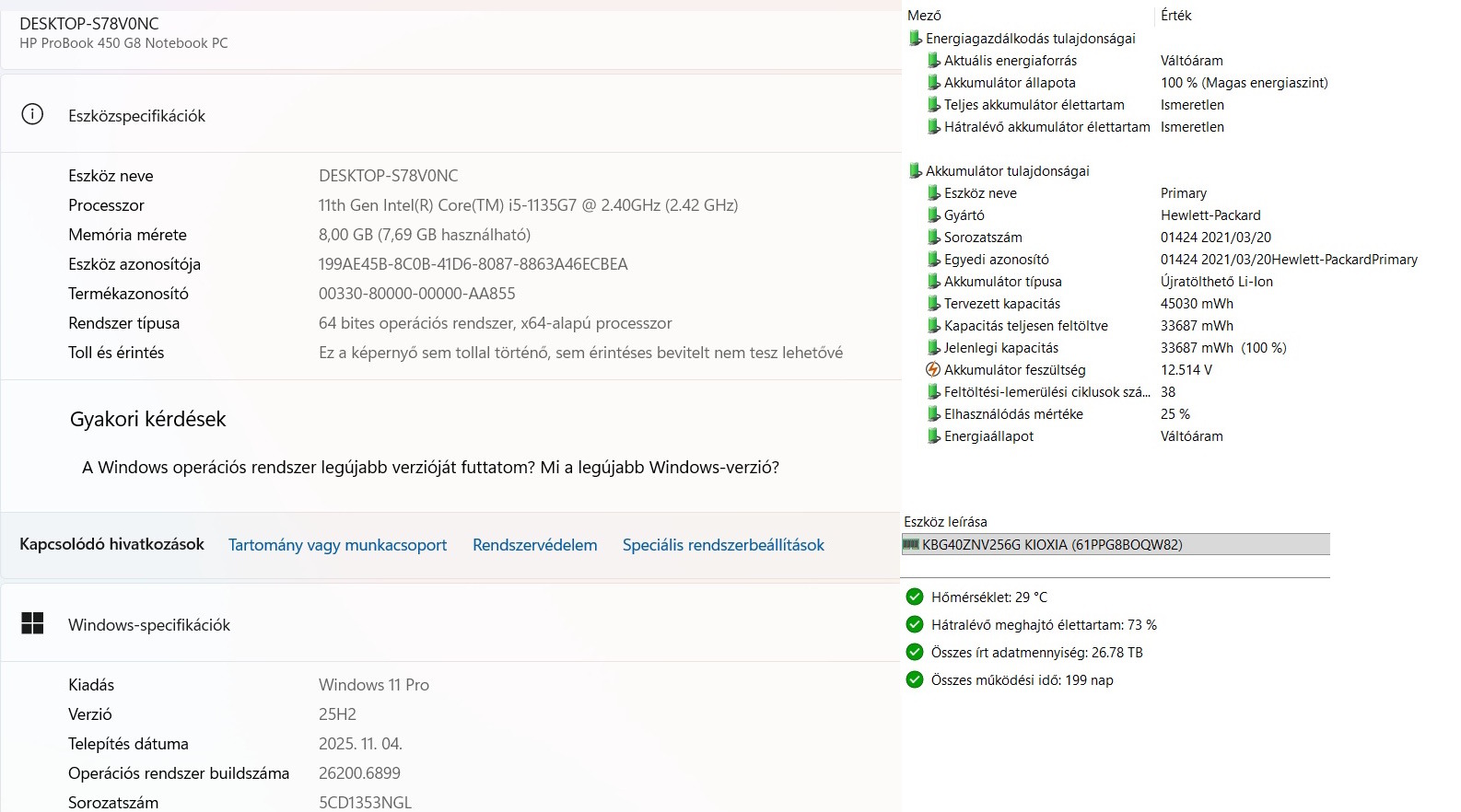Screen dimensions: 1461x812
Task: Click the Eszköz leírása label
Action: click(x=945, y=522)
